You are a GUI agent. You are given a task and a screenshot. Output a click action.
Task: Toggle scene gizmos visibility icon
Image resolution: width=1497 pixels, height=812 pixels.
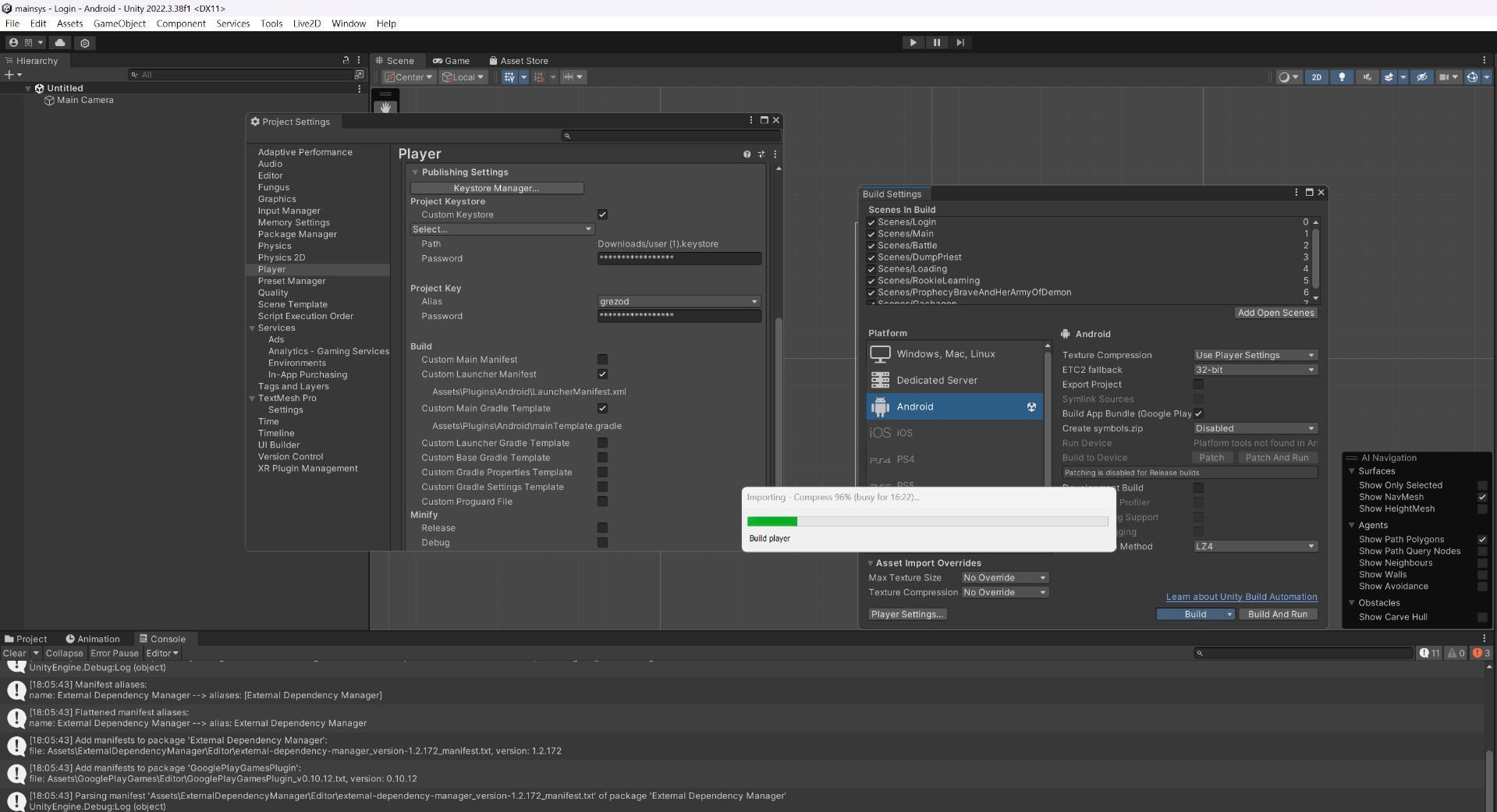(1472, 77)
